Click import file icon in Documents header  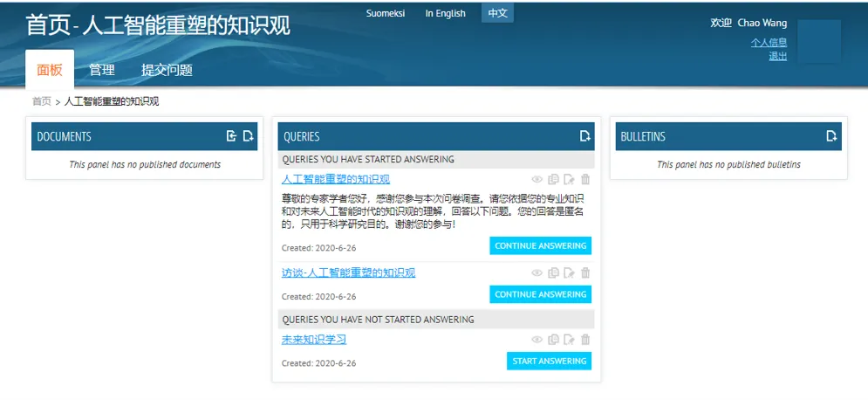(231, 136)
